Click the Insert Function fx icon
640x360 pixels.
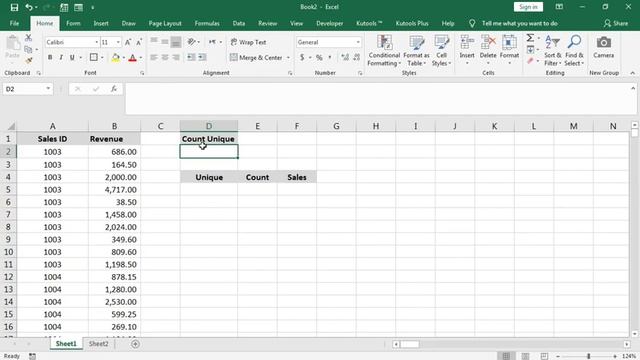114,89
